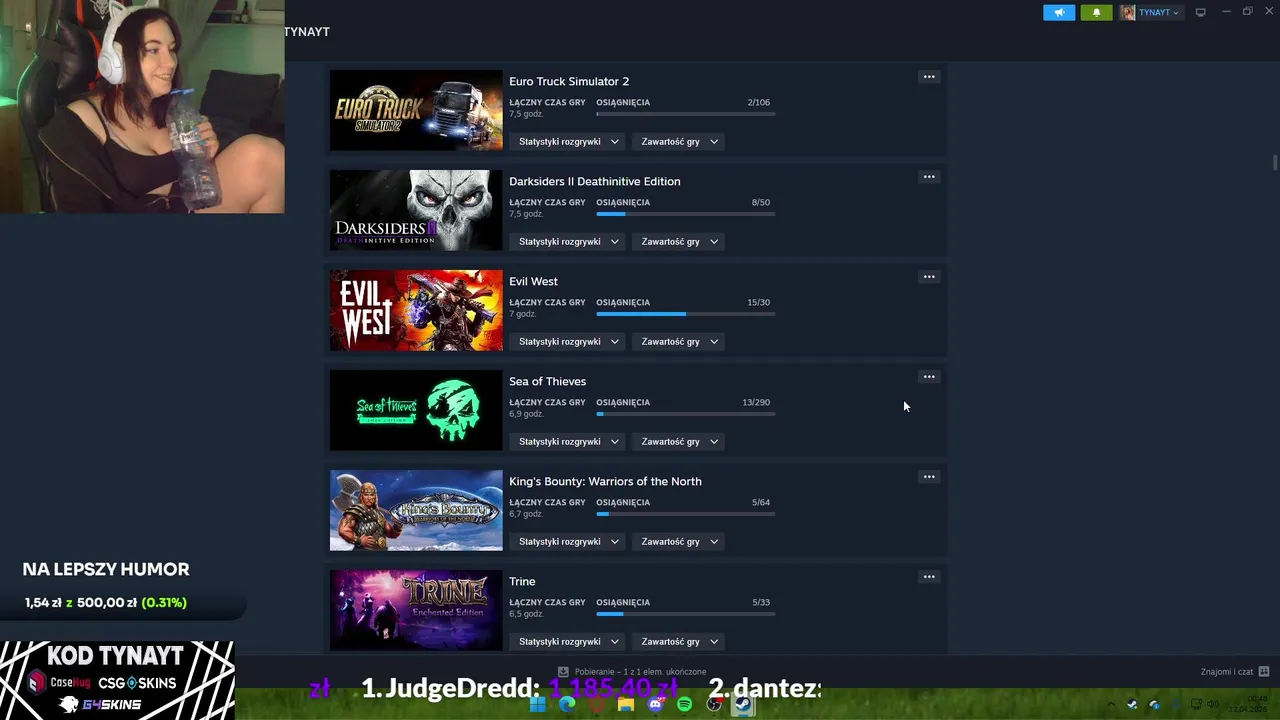Open the Evil West title link

(533, 281)
